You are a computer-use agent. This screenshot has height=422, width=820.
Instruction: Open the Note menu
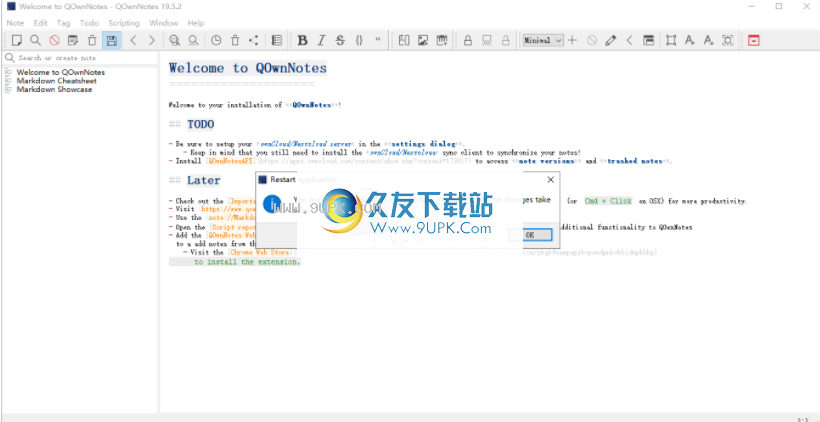click(15, 23)
